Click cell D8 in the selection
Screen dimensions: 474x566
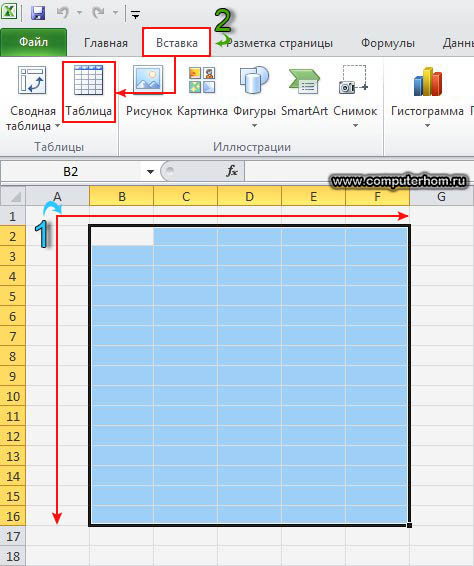[249, 356]
